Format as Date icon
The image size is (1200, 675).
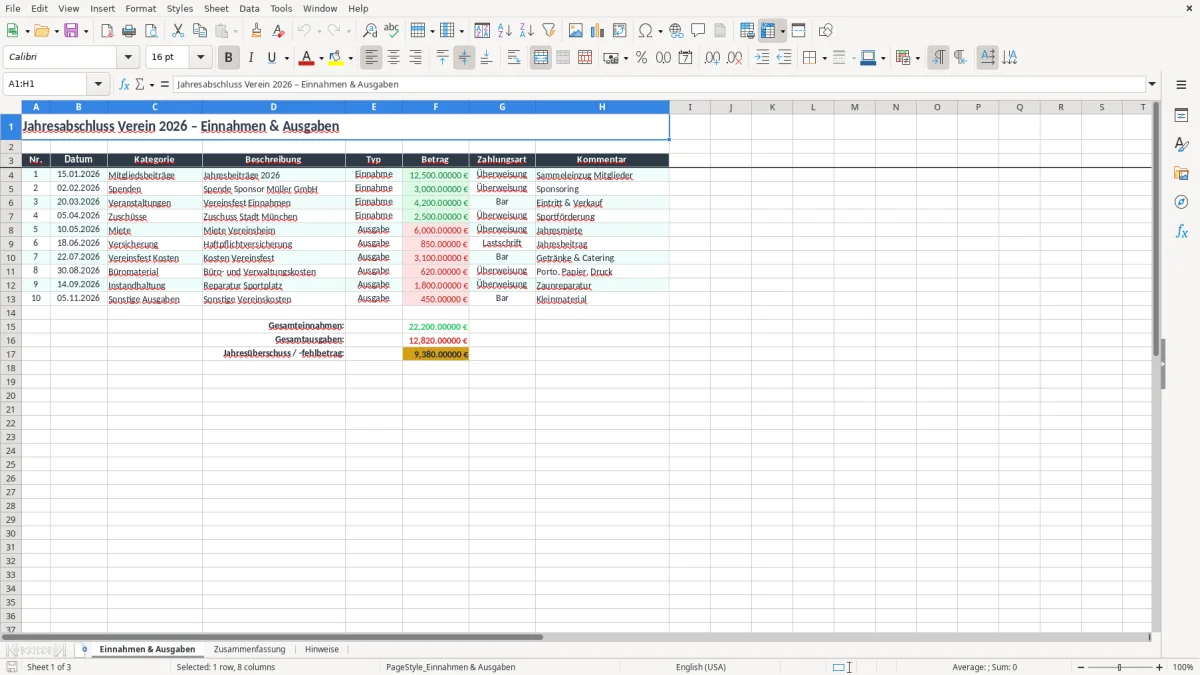point(685,58)
